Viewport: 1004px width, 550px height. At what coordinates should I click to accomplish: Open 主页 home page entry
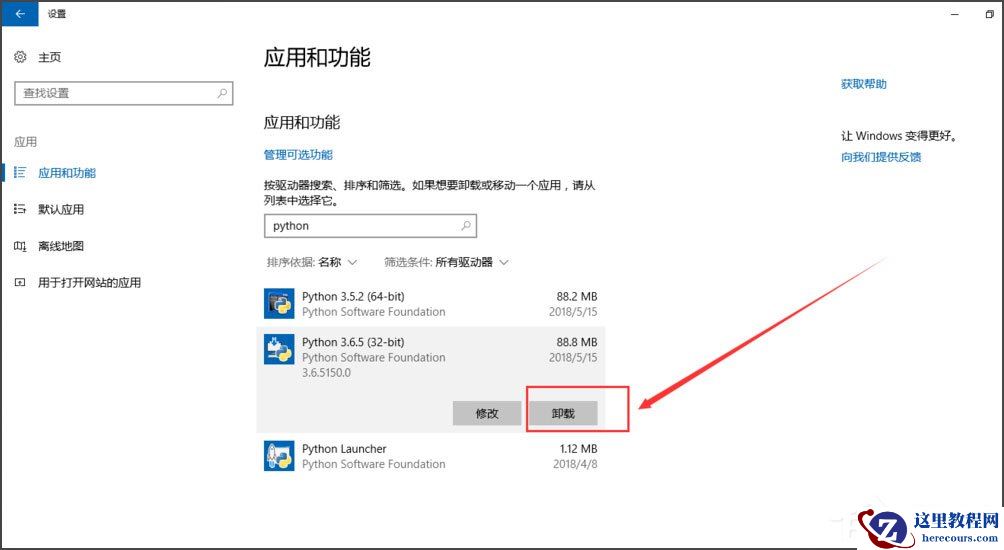(49, 57)
